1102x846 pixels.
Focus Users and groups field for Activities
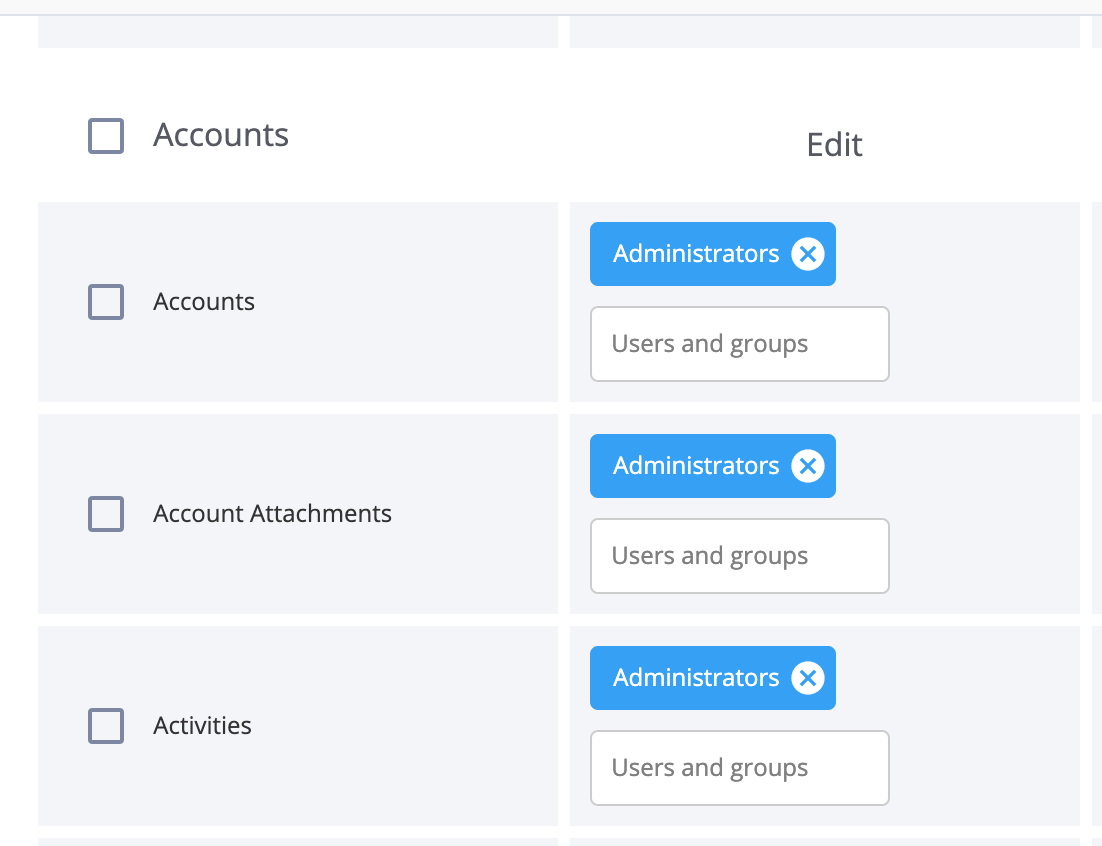click(x=739, y=768)
